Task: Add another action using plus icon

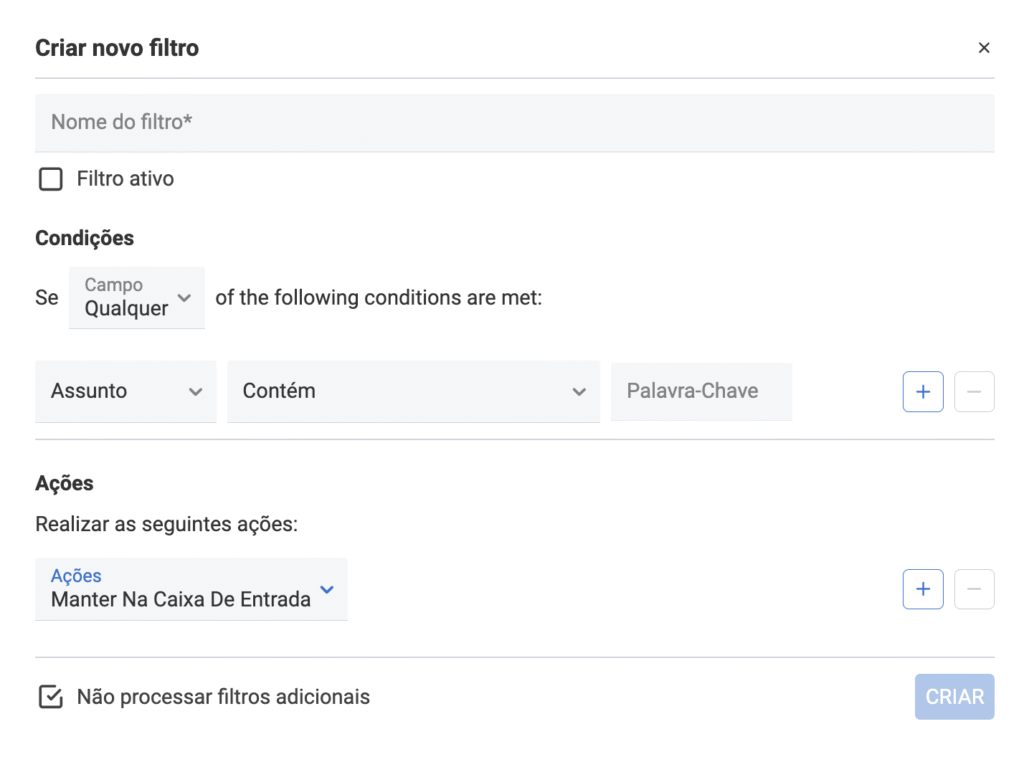Action: point(923,589)
